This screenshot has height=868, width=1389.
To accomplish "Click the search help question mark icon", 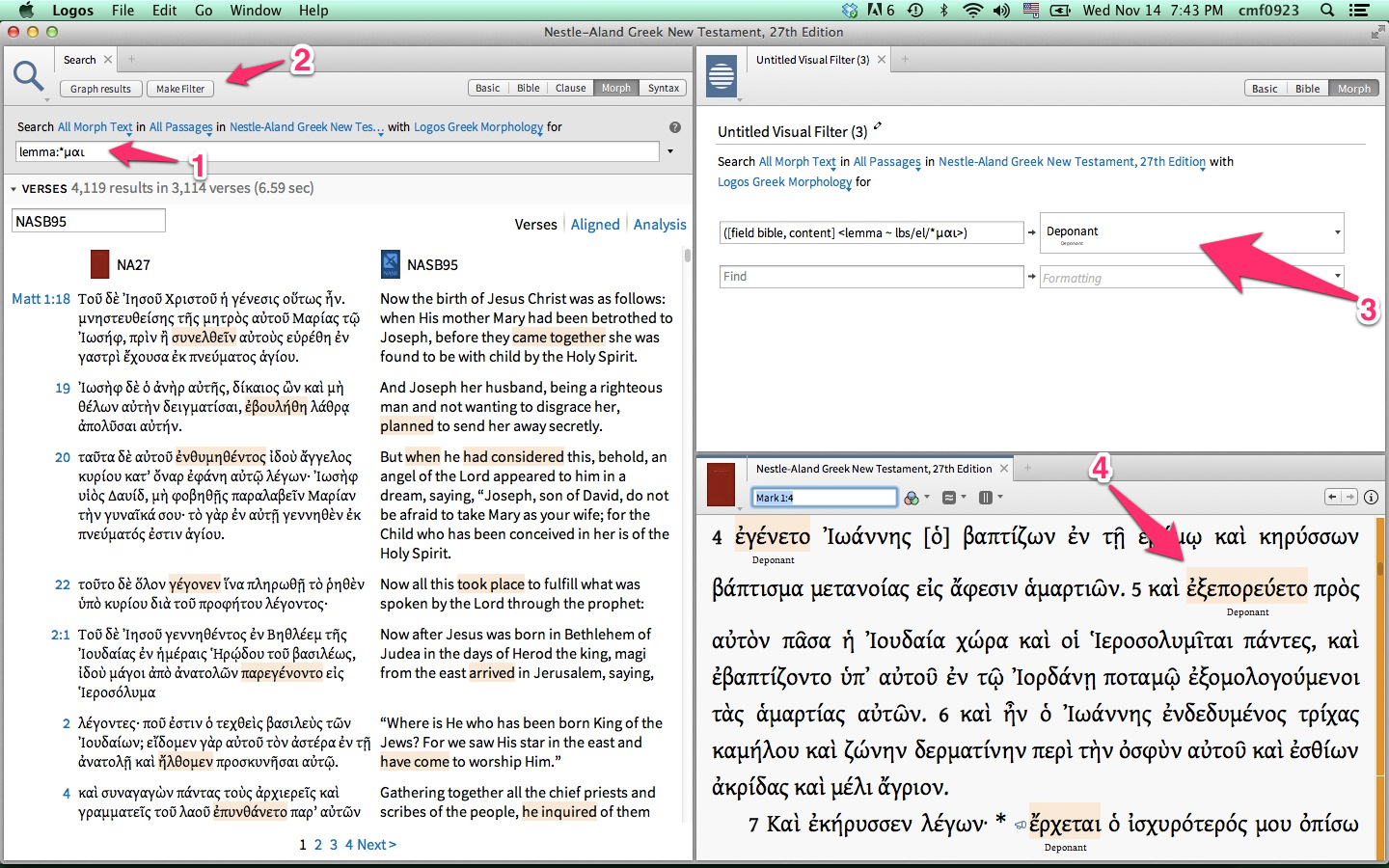I will coord(675,127).
